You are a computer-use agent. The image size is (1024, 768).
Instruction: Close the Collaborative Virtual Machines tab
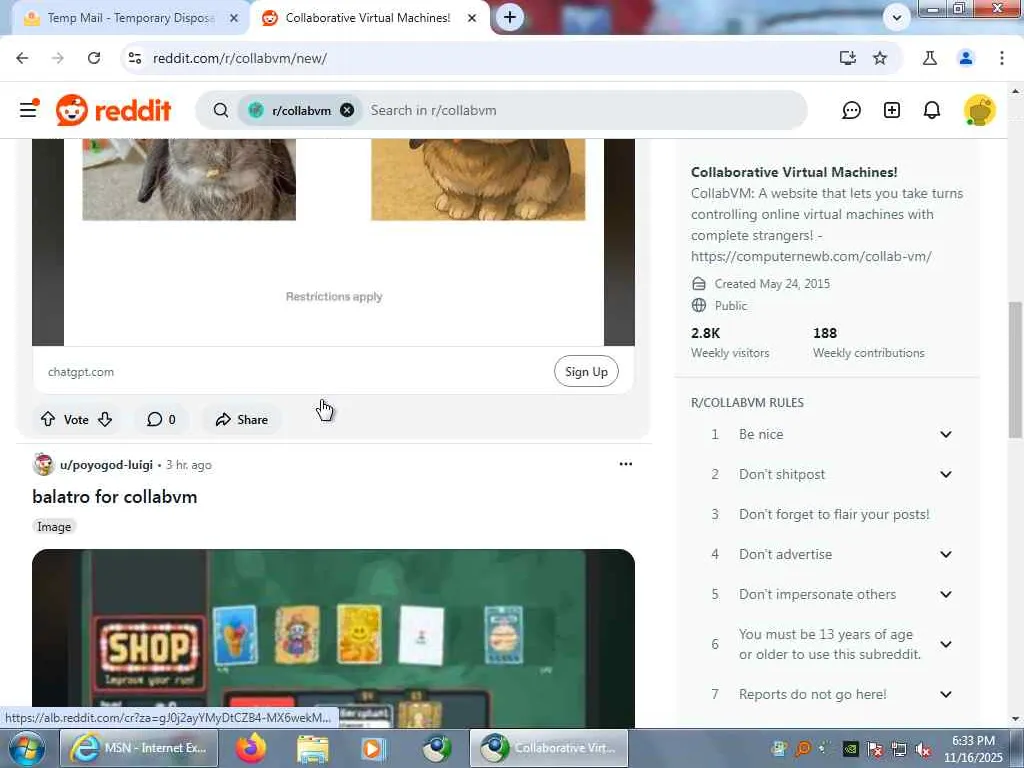point(472,18)
